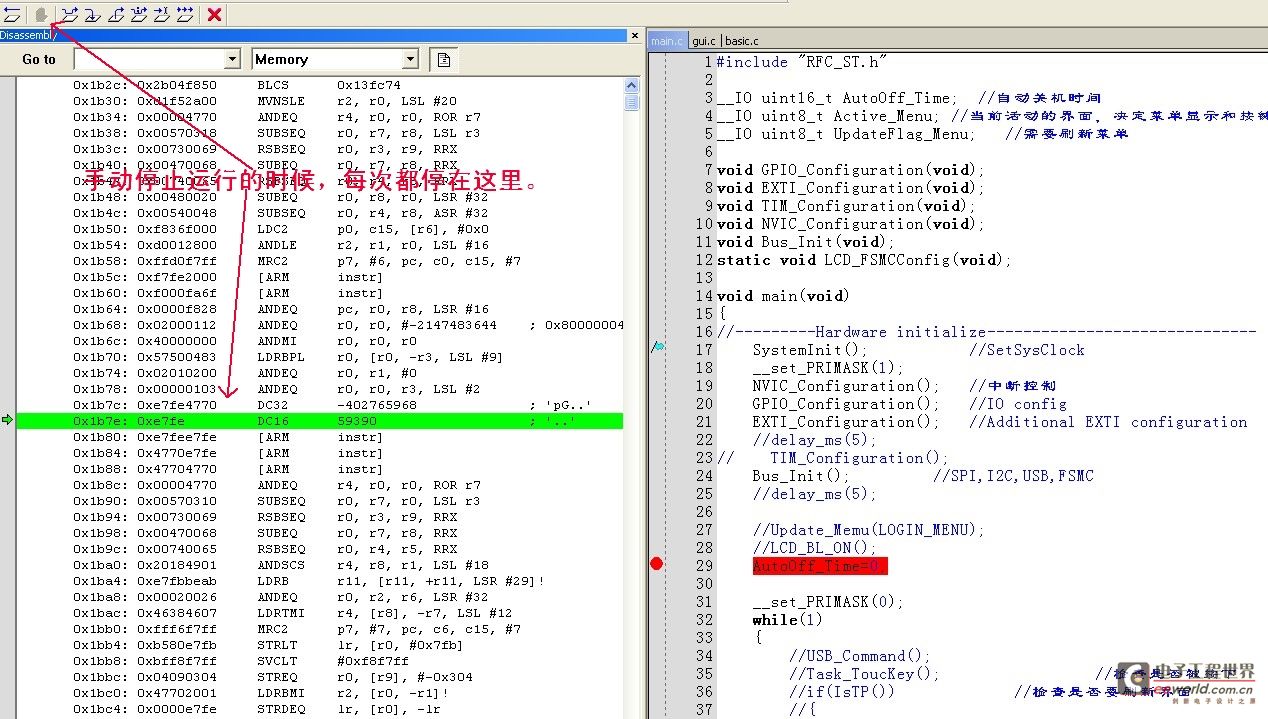This screenshot has width=1268, height=719.
Task: Click the Step Into icon
Action: click(x=92, y=14)
